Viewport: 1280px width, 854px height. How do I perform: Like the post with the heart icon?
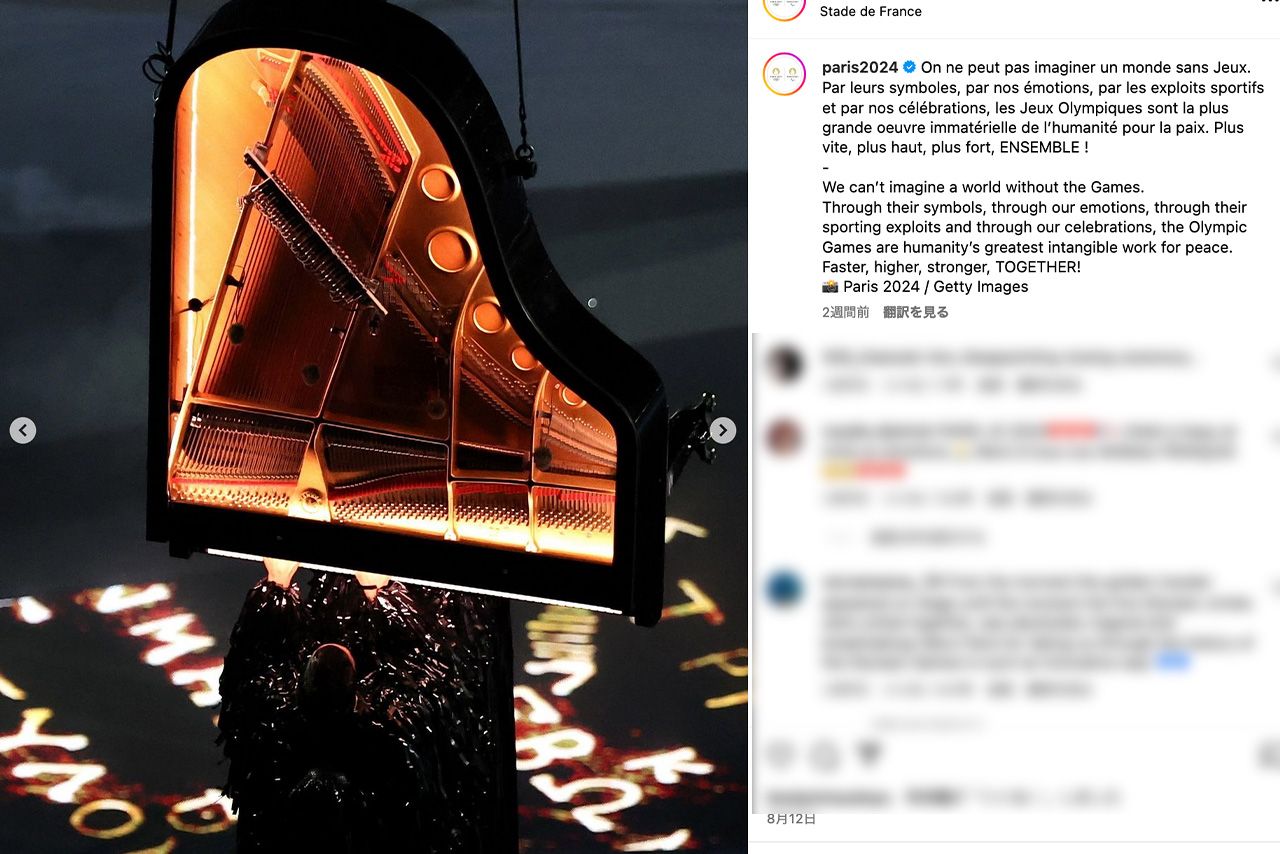[x=781, y=755]
